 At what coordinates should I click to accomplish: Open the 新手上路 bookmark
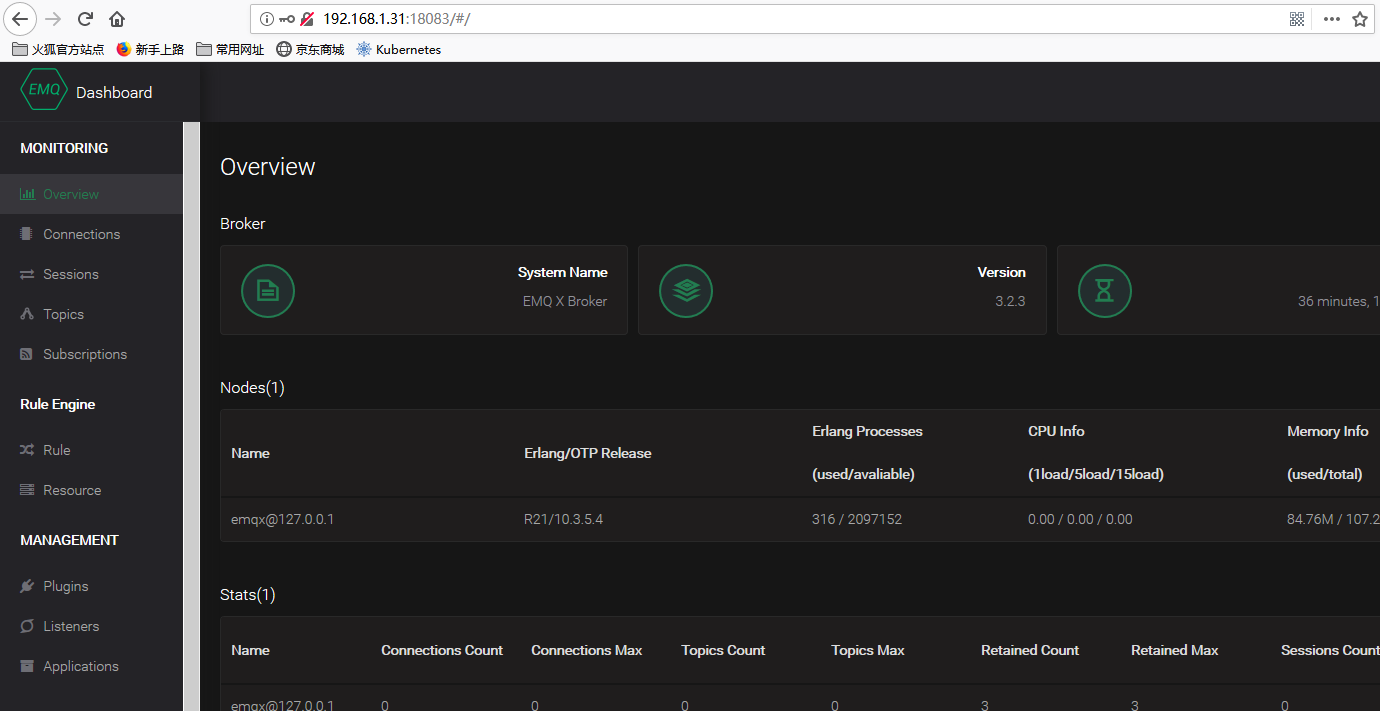click(x=150, y=49)
